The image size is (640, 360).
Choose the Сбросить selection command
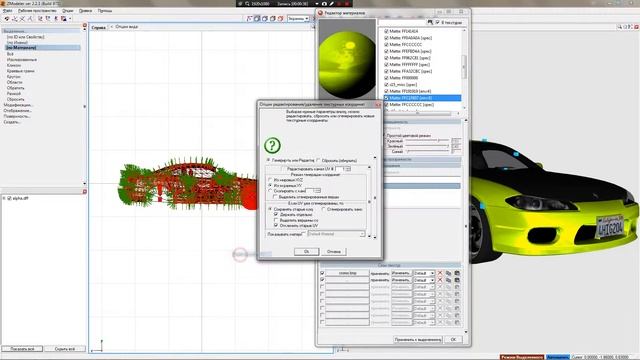coord(16,99)
